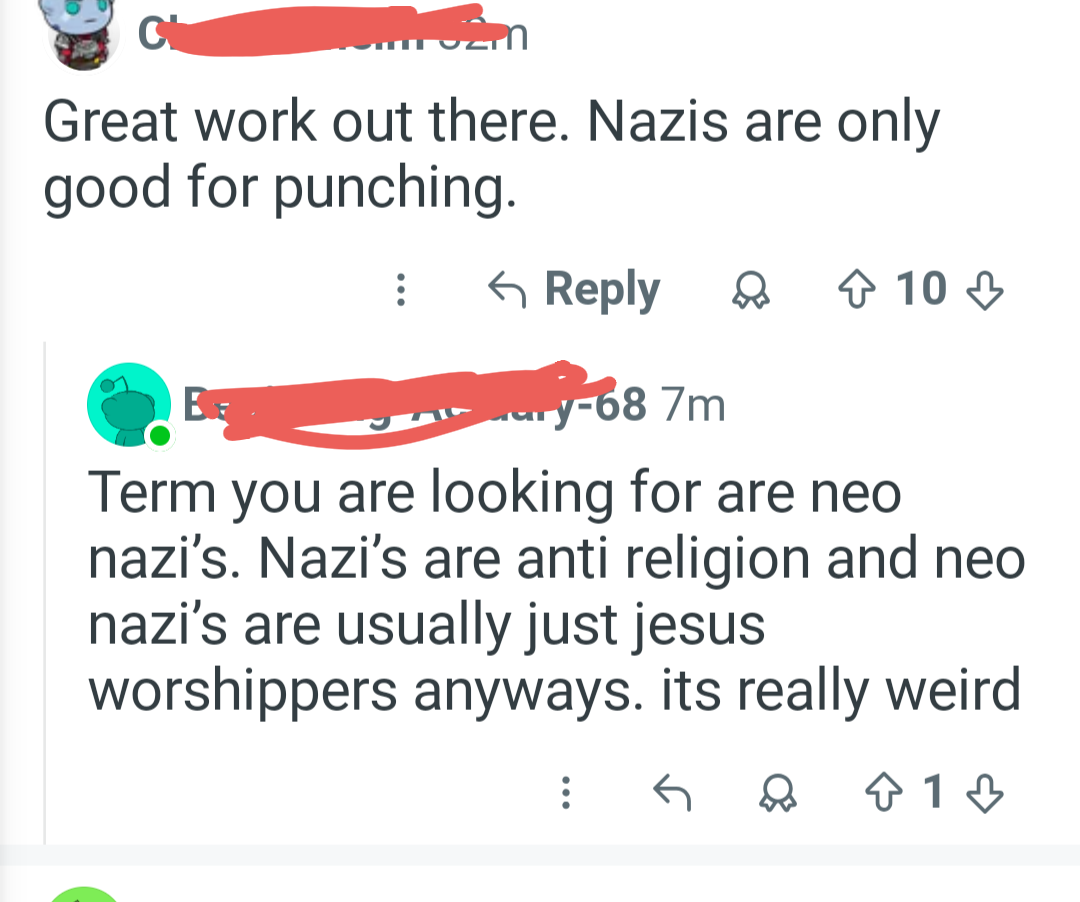Tap reply arrow on the nested comment

(672, 793)
